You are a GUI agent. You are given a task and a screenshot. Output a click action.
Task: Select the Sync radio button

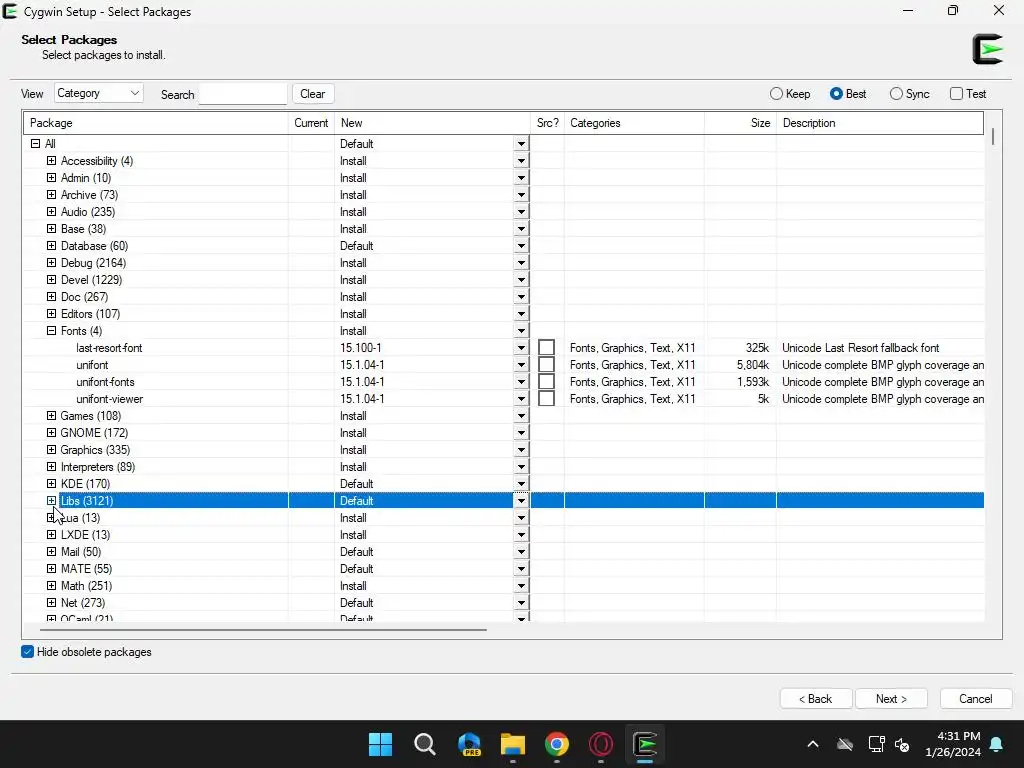click(896, 93)
